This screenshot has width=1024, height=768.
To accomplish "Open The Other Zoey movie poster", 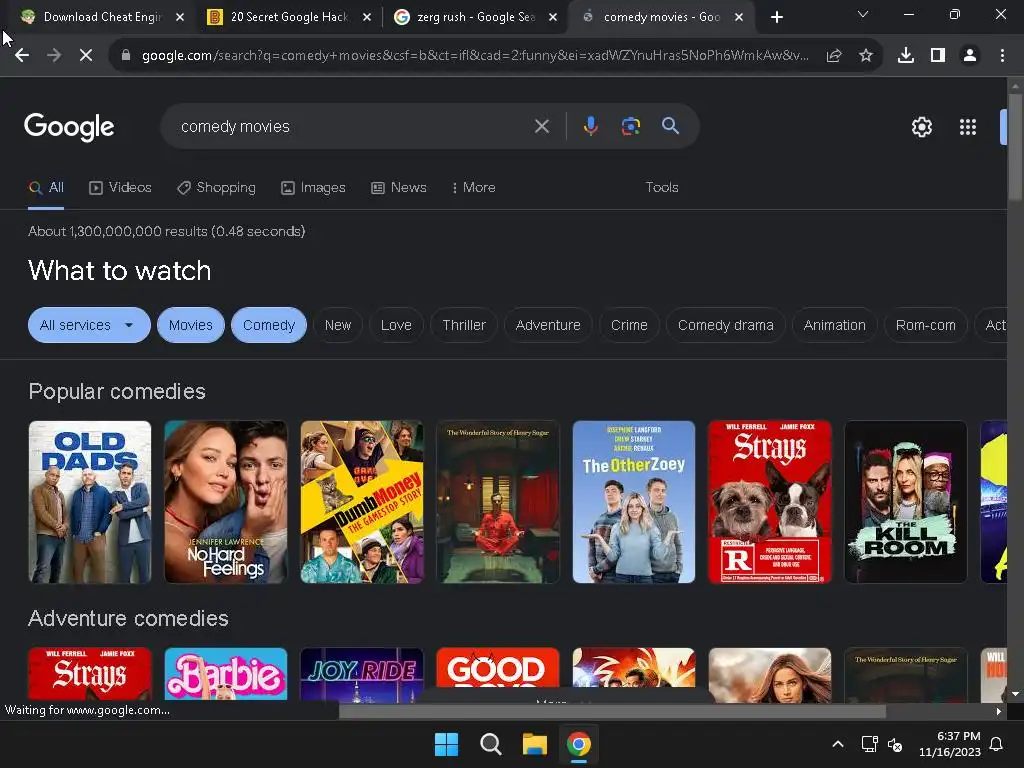I will pos(633,502).
